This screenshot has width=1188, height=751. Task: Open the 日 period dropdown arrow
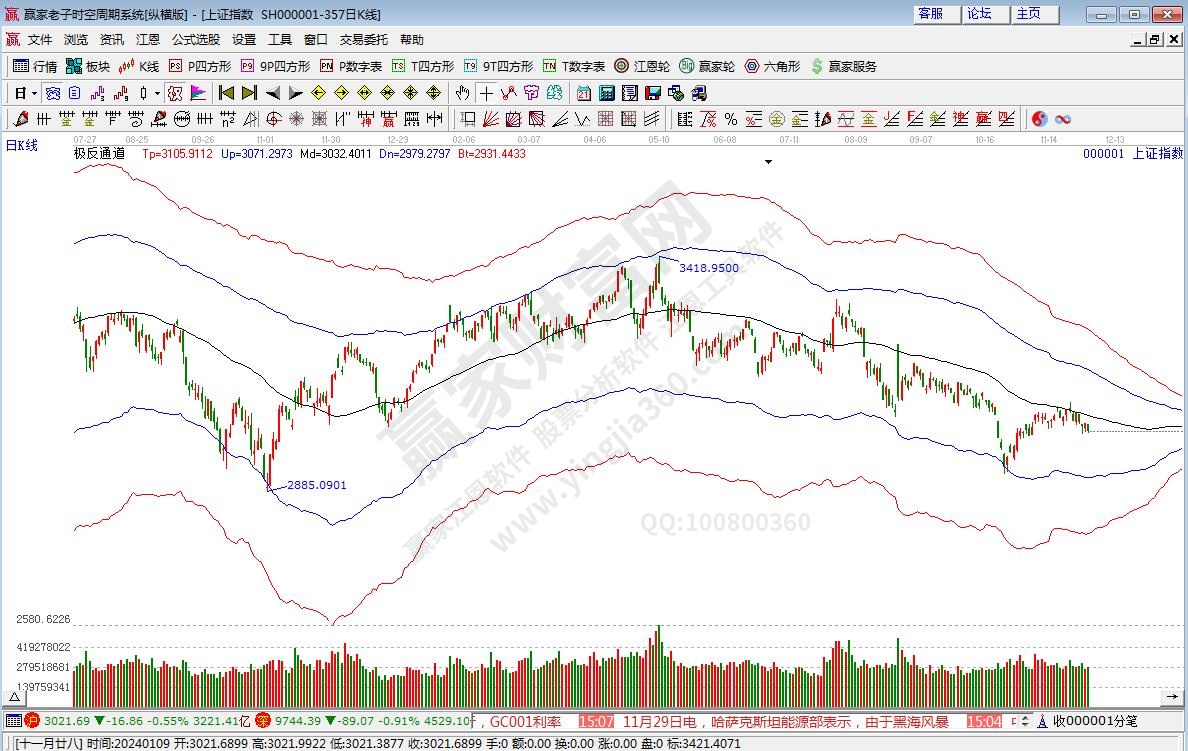[x=34, y=93]
